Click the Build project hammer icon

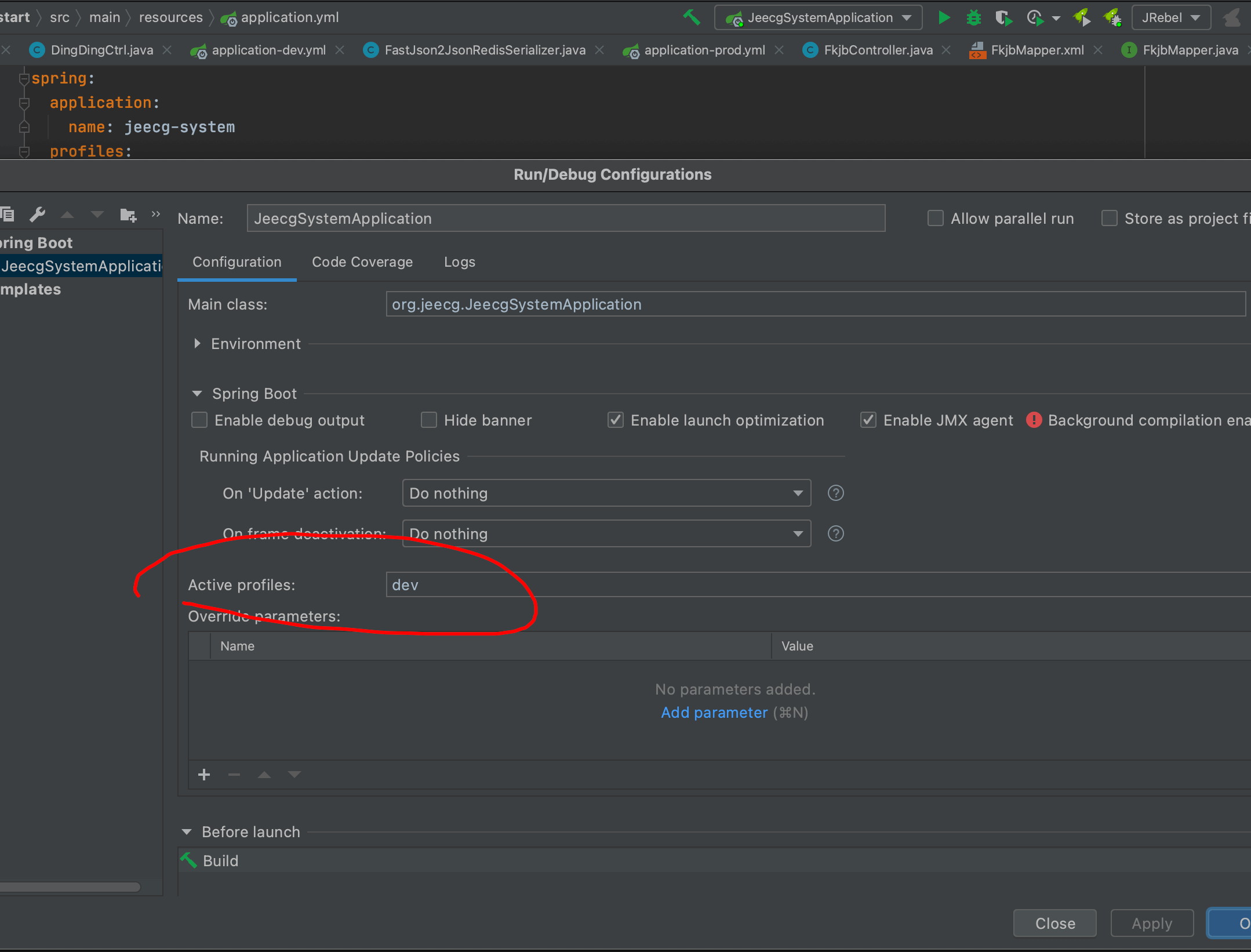[x=692, y=17]
